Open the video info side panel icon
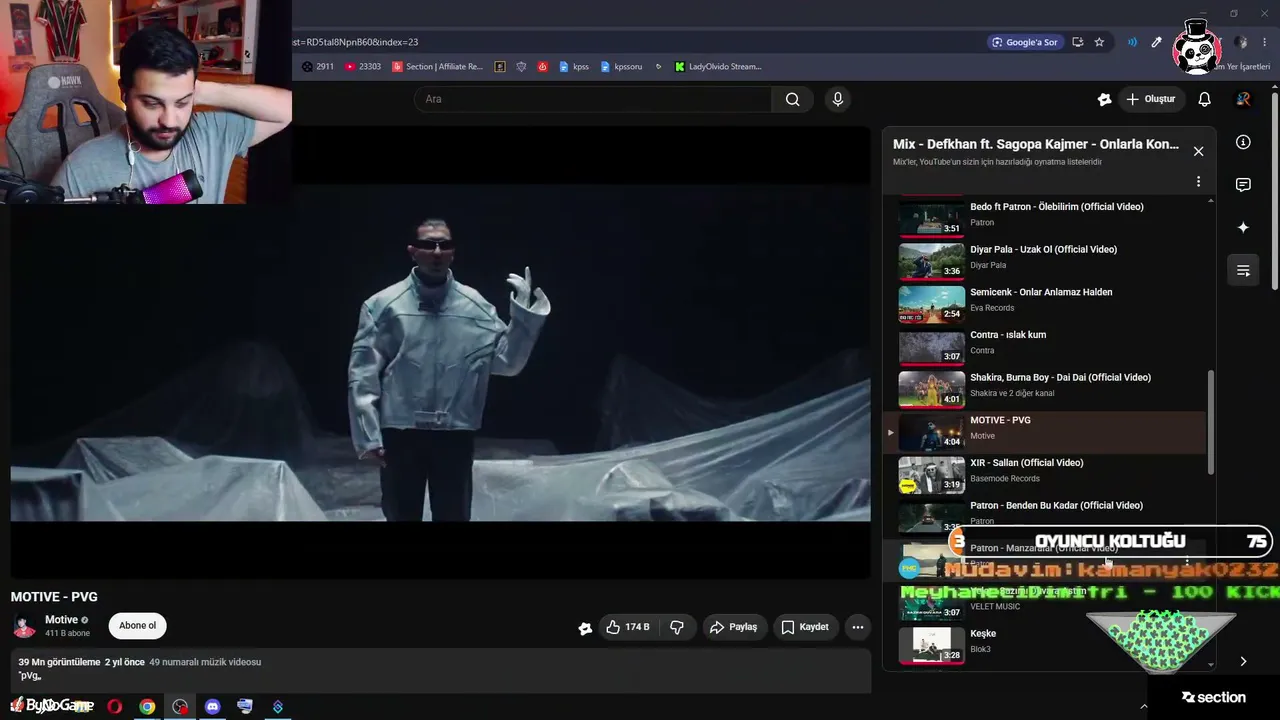1280x720 pixels. tap(1243, 142)
